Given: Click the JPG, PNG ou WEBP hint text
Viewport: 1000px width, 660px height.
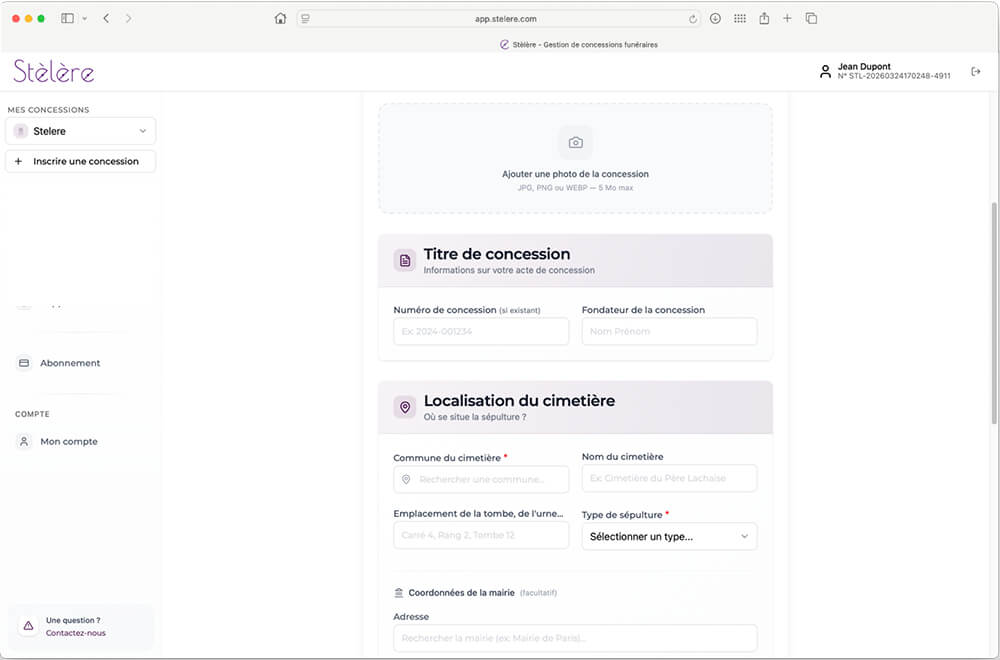Looking at the screenshot, I should coord(575,188).
